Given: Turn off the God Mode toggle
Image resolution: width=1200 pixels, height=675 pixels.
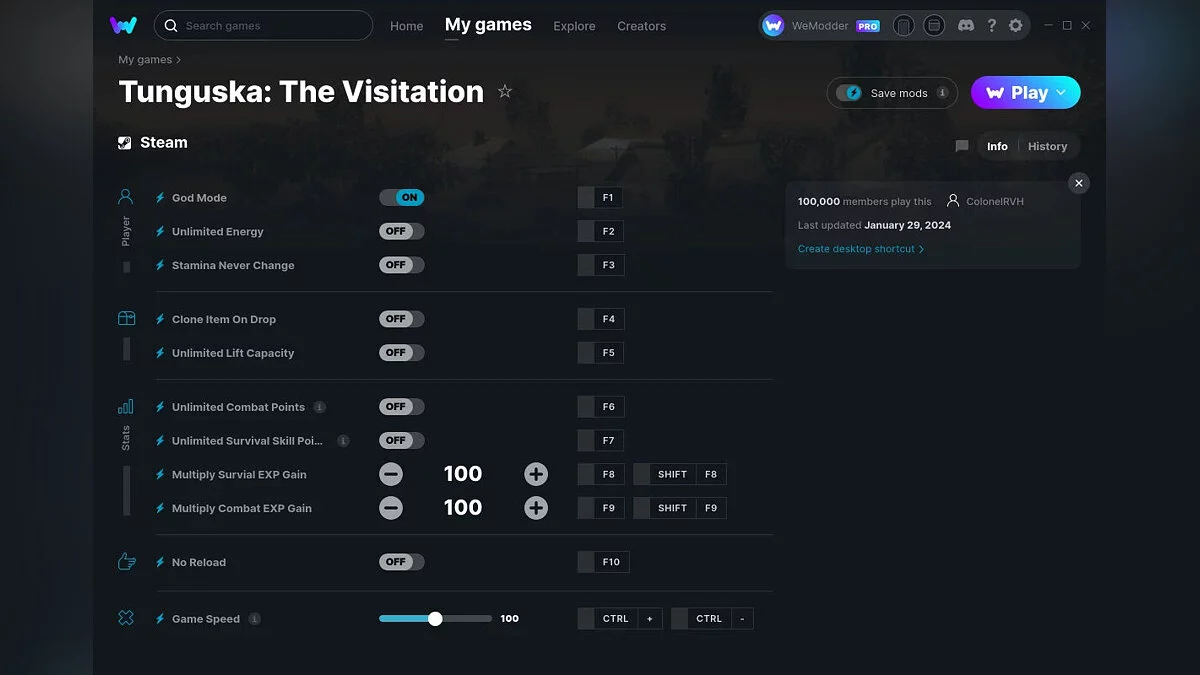Looking at the screenshot, I should point(401,197).
